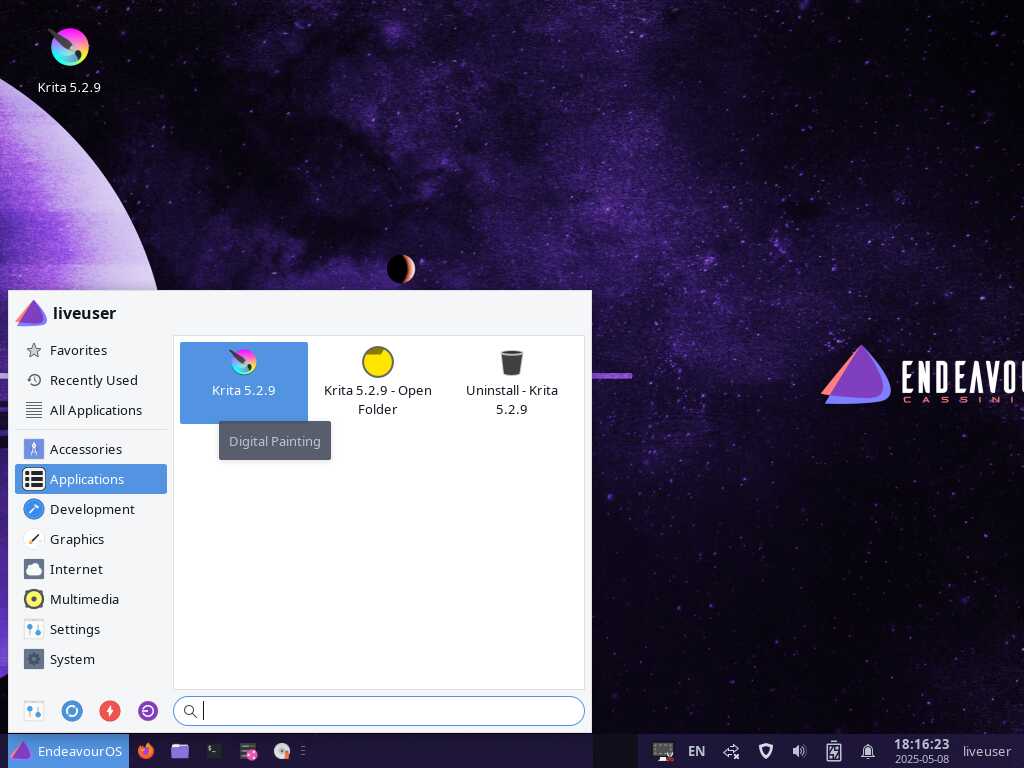This screenshot has width=1024, height=768.
Task: Open terminal from the taskbar
Action: (214, 751)
